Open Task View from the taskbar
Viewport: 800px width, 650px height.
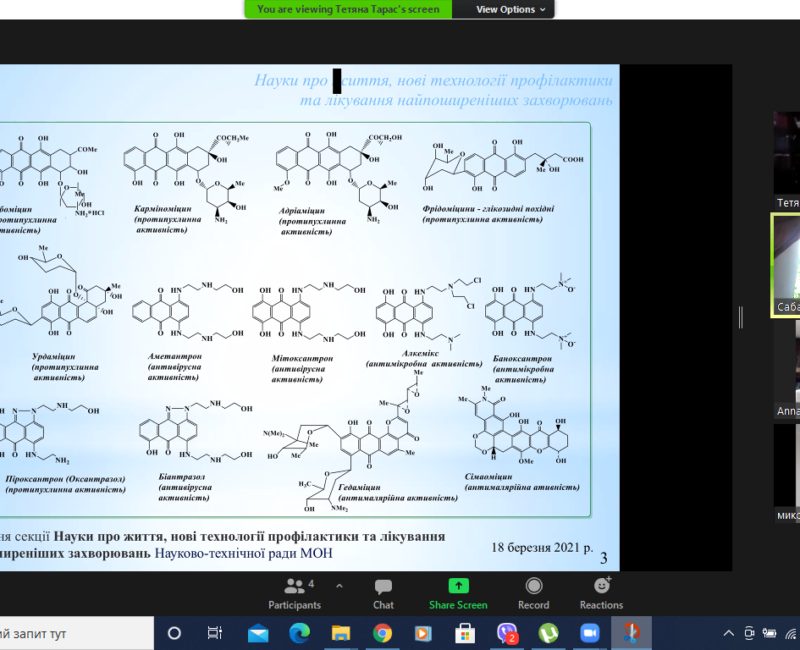215,633
